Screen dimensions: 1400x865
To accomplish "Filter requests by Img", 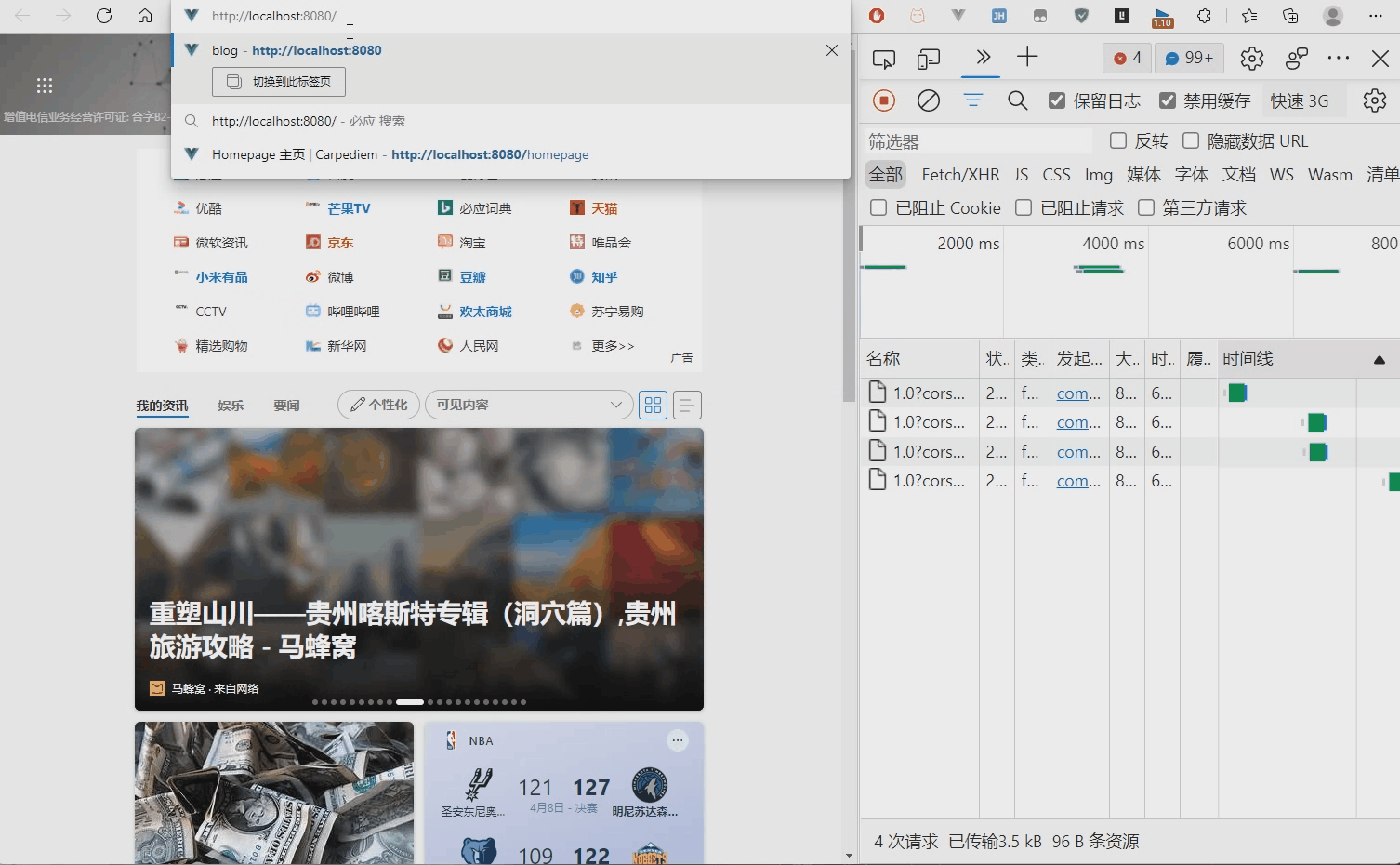I will pyautogui.click(x=1099, y=175).
